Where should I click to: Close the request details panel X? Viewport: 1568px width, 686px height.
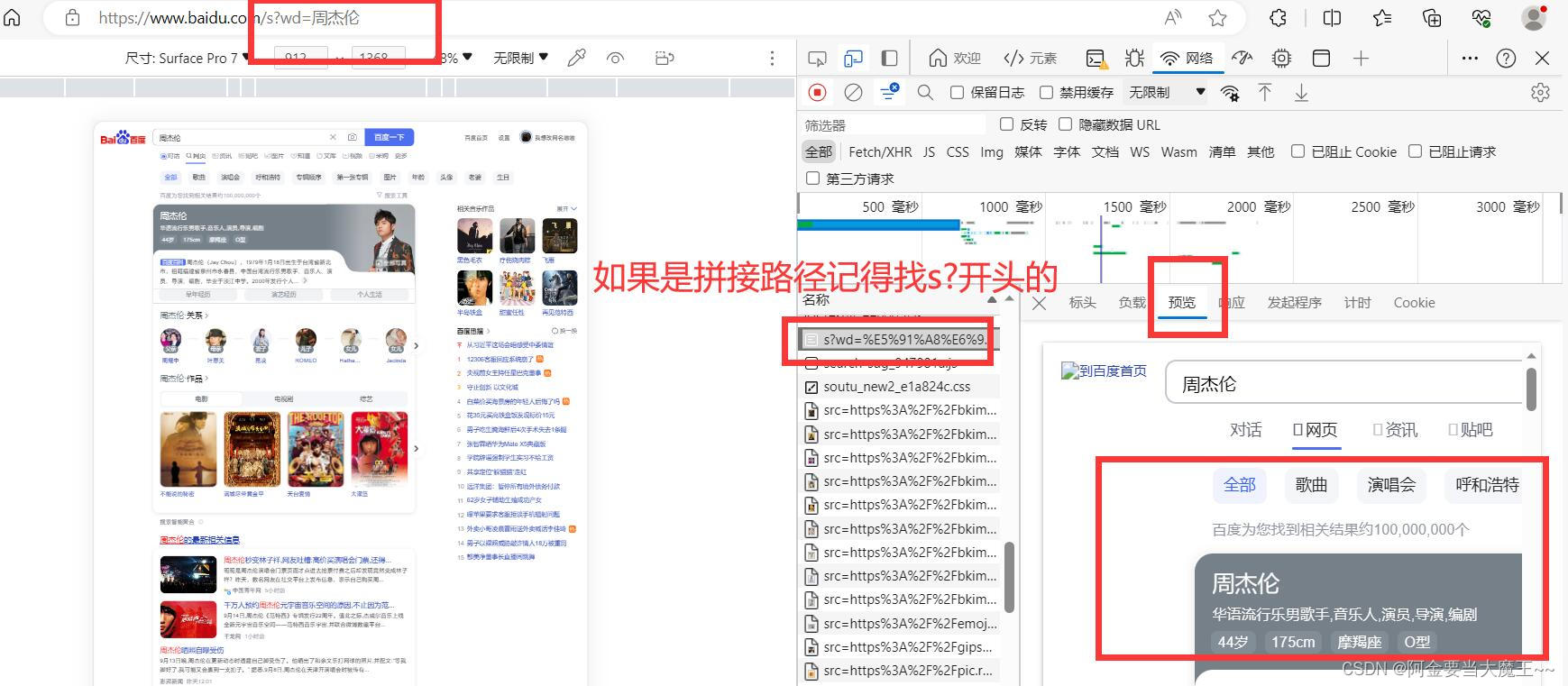click(1039, 303)
